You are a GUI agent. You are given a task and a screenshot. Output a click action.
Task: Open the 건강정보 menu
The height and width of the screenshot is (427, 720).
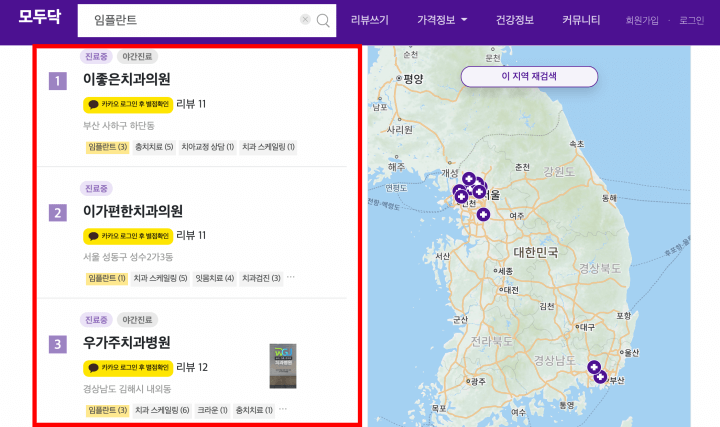(x=514, y=20)
